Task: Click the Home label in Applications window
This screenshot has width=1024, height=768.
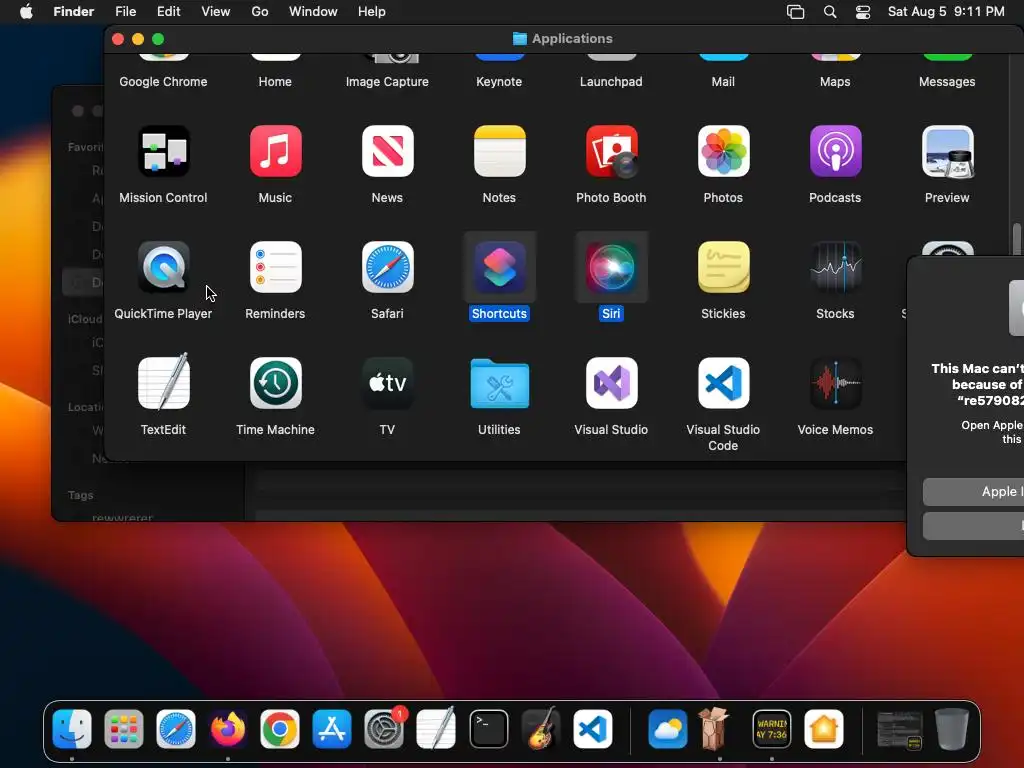Action: [275, 82]
